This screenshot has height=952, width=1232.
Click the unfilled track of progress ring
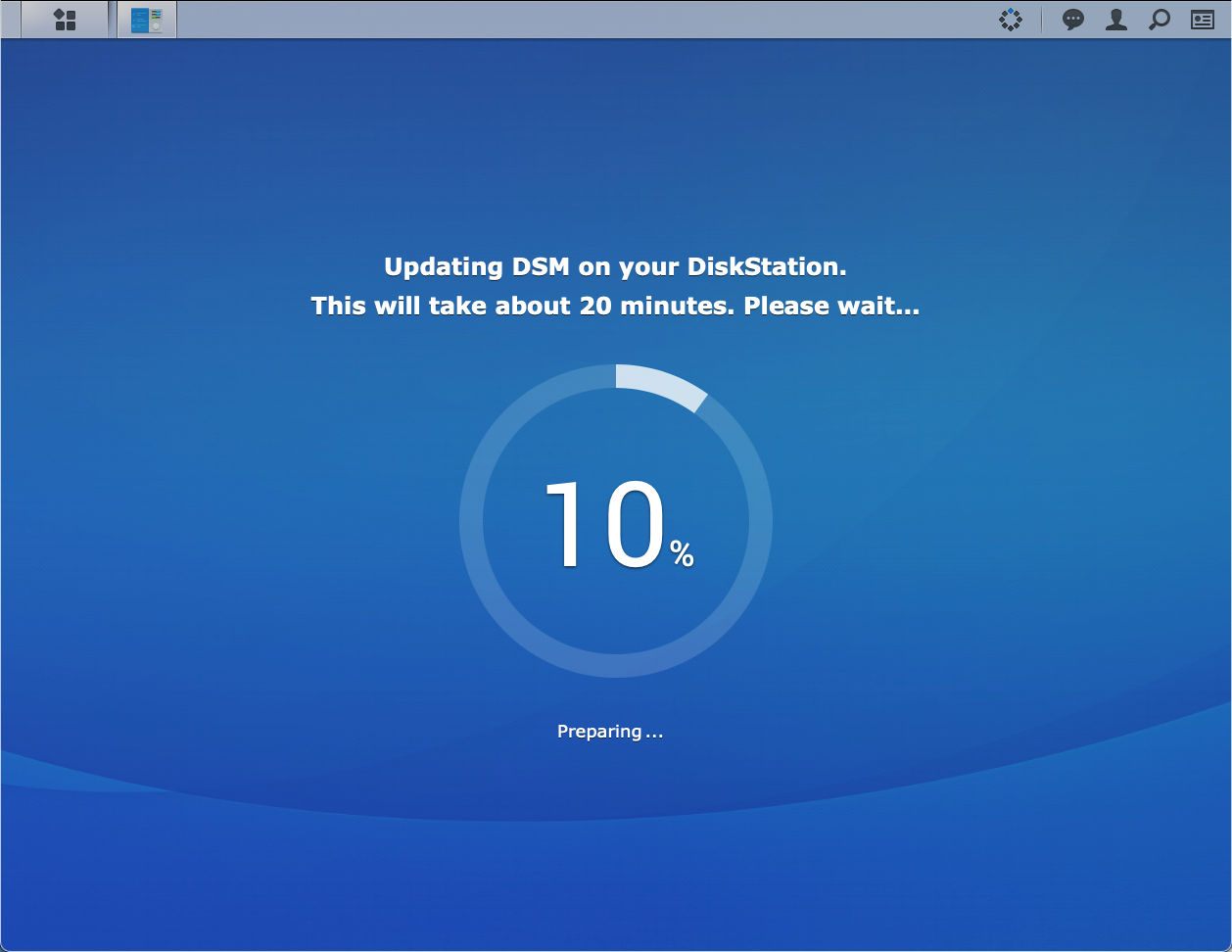pos(471,521)
